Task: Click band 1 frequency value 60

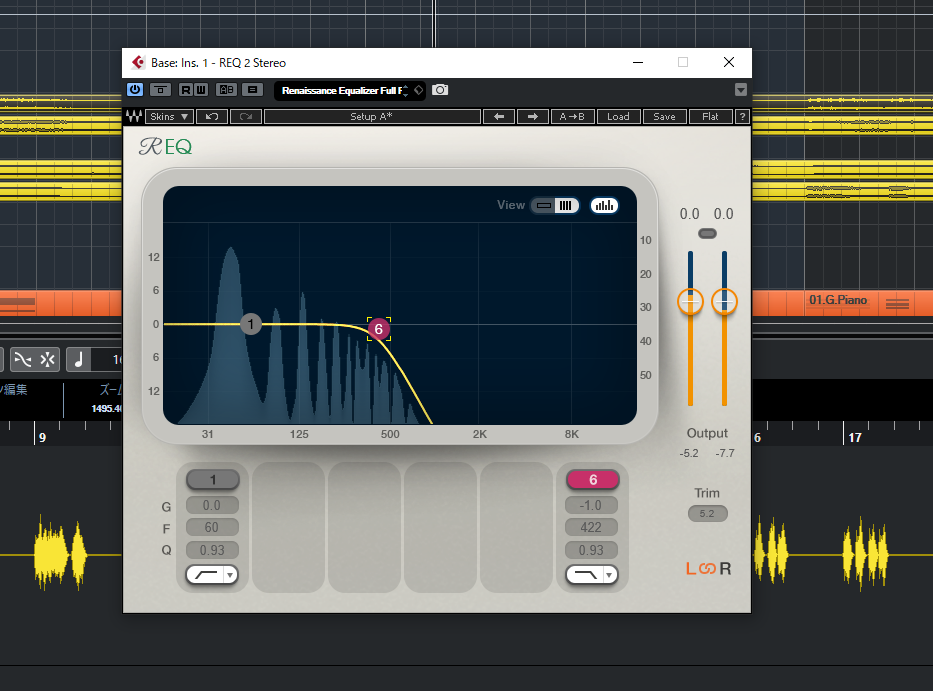Action: tap(212, 527)
